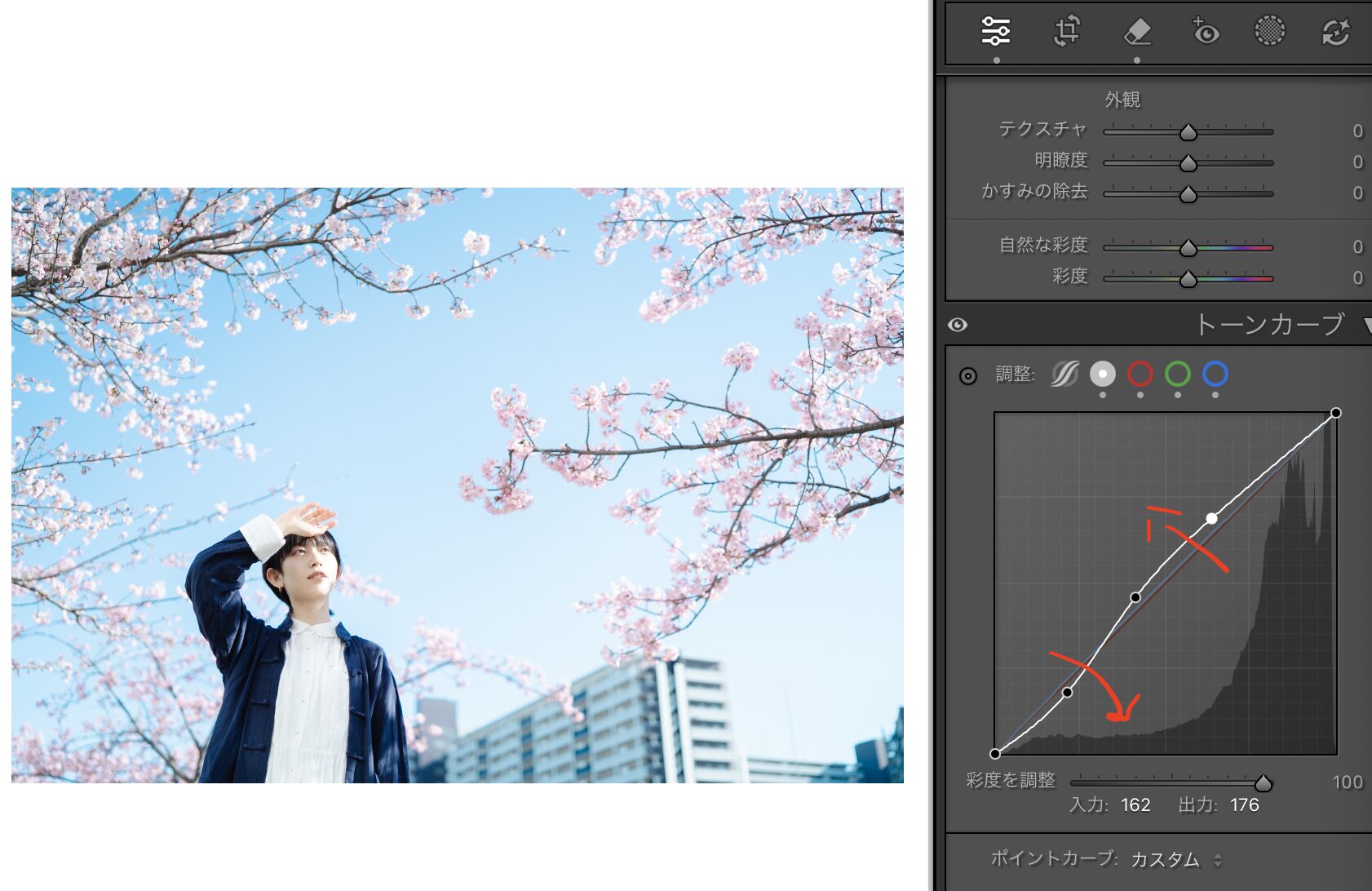Click the 彩度を調整 slider handle
The image size is (1372, 891).
[1263, 783]
